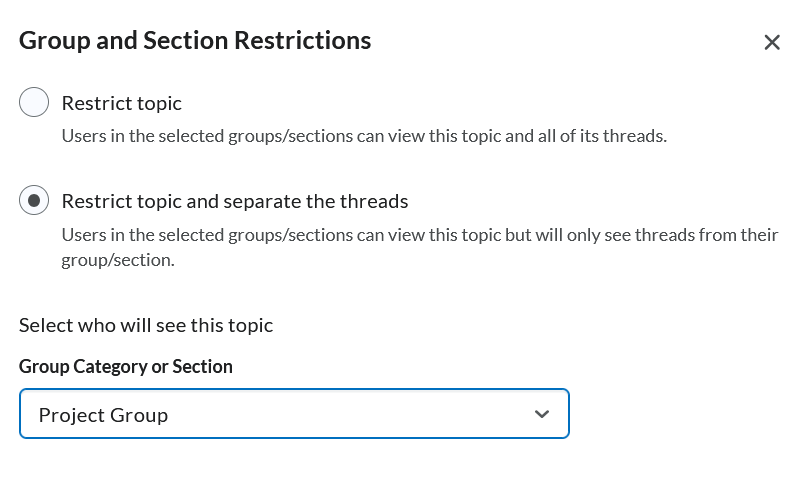This screenshot has height=480, width=803.
Task: Click the description under Restrict topic
Action: point(364,136)
